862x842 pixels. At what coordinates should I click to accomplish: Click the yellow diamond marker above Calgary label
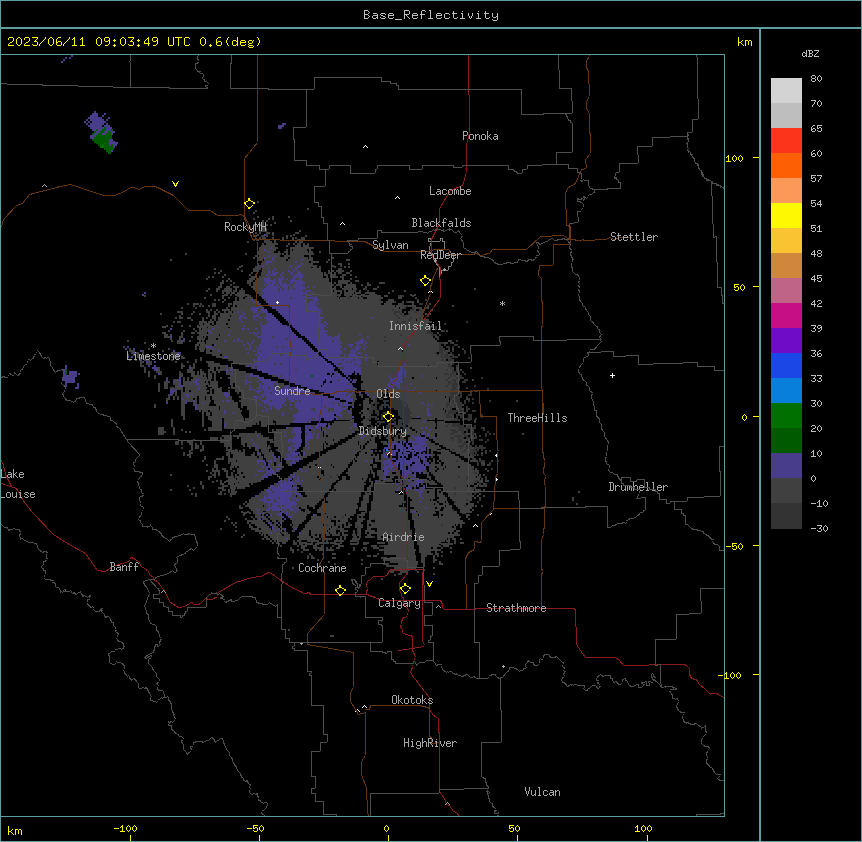pyautogui.click(x=405, y=589)
